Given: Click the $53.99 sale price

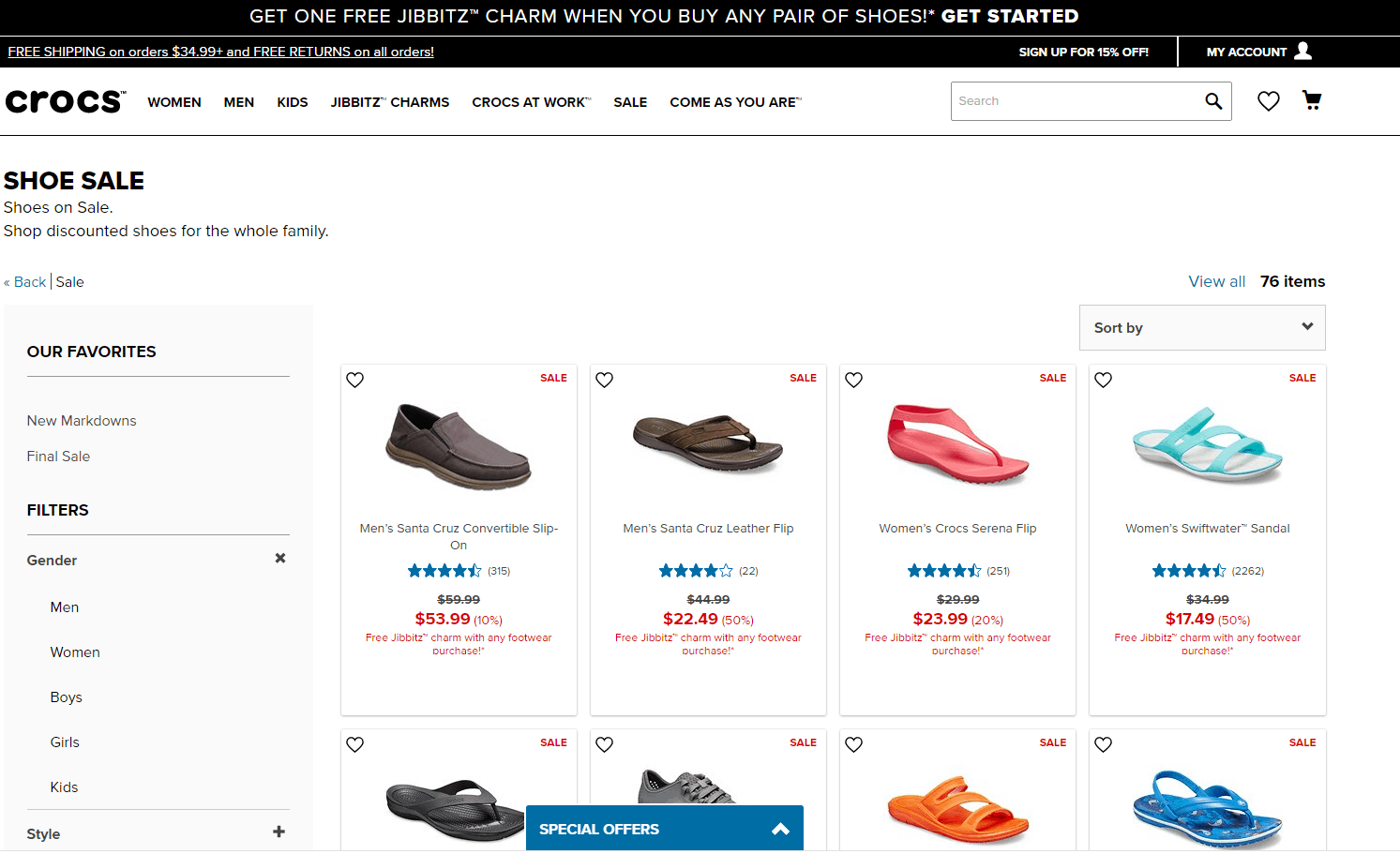Looking at the screenshot, I should click(443, 619).
